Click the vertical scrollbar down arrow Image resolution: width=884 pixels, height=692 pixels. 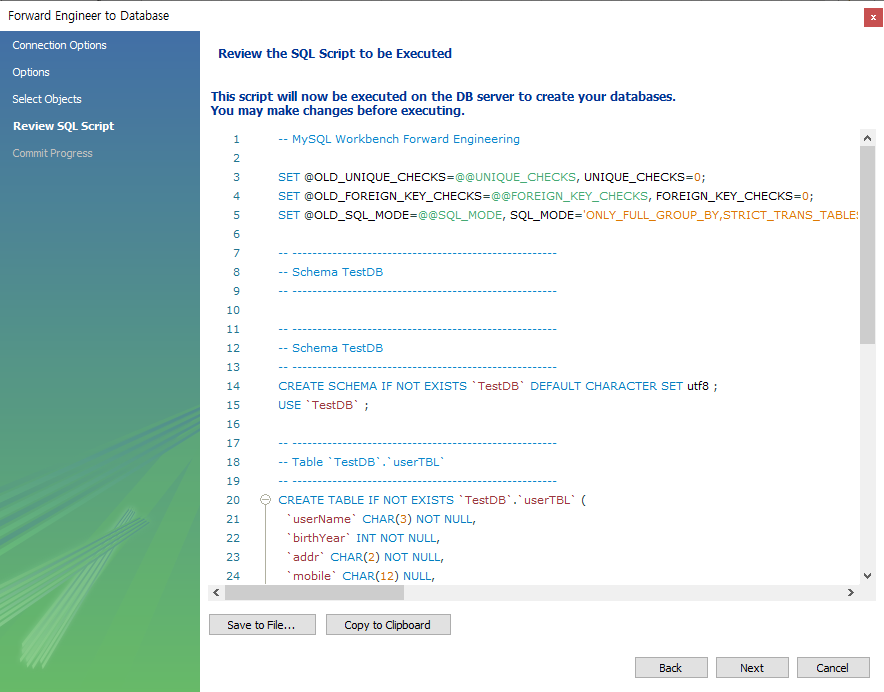pyautogui.click(x=867, y=576)
